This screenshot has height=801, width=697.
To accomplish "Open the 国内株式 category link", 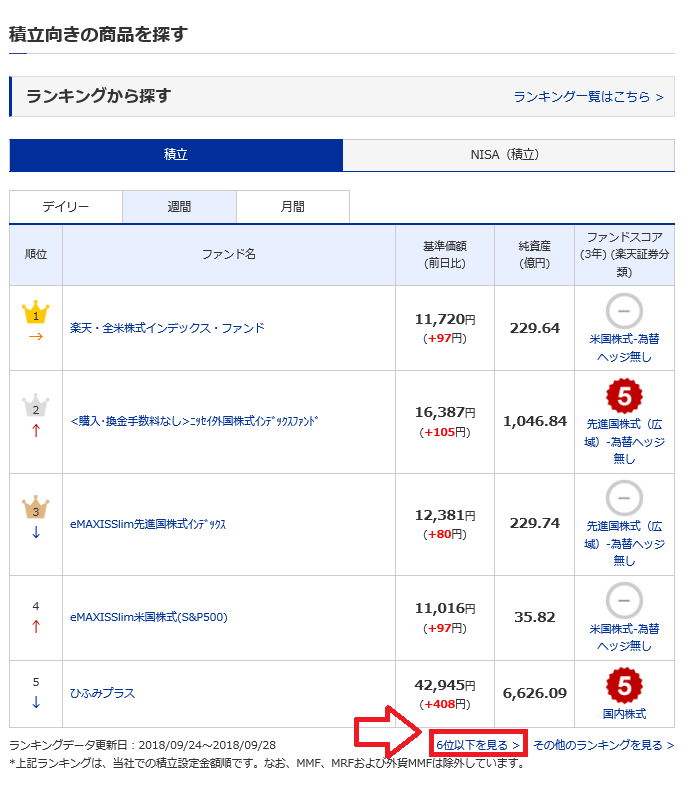I will pyautogui.click(x=624, y=714).
